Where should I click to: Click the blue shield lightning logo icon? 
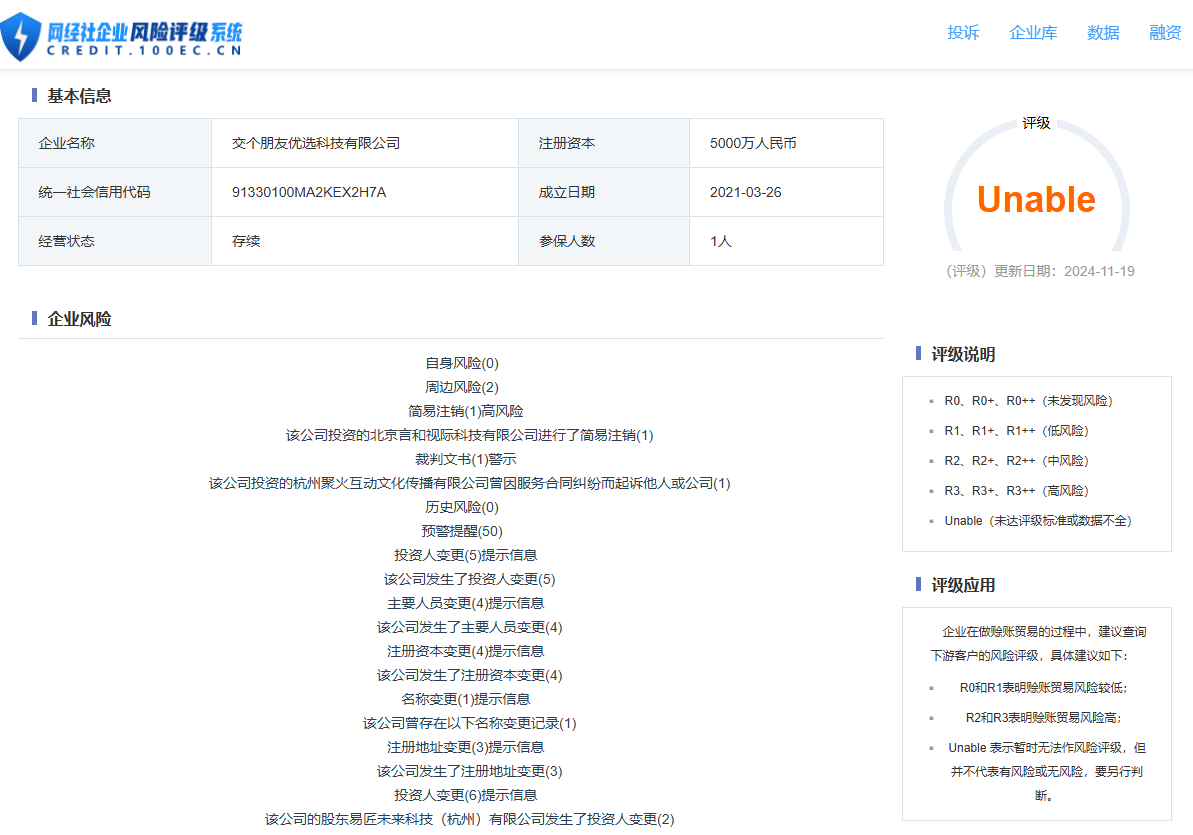(x=21, y=37)
